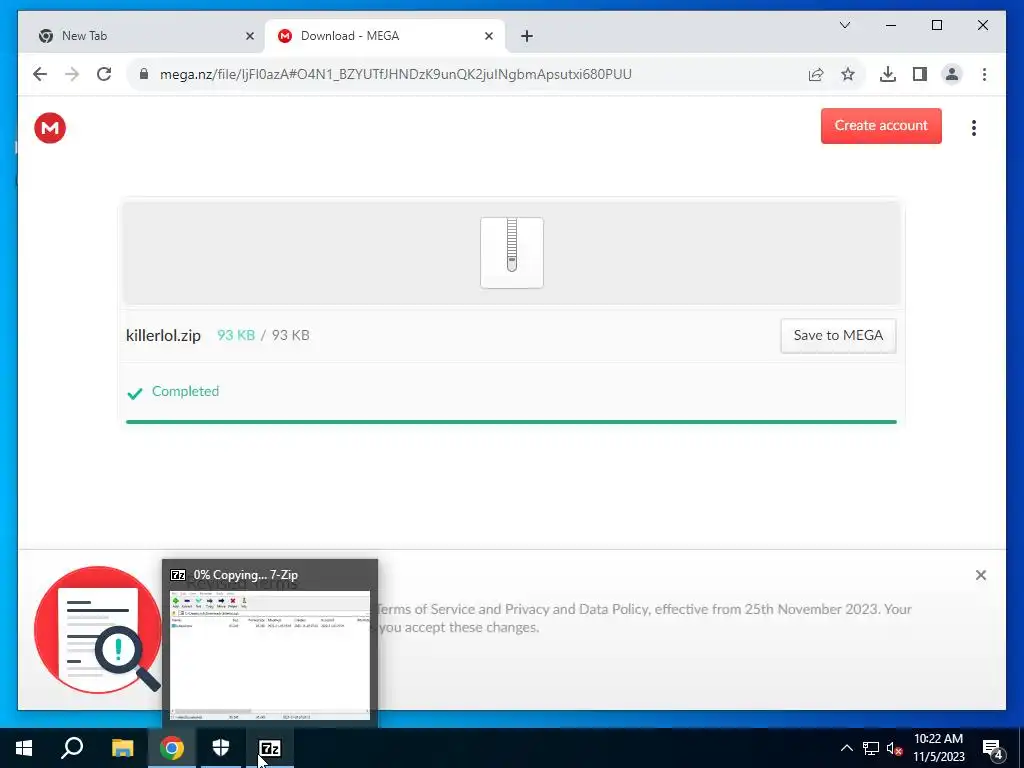Close the Download - MEGA tab

[488, 36]
